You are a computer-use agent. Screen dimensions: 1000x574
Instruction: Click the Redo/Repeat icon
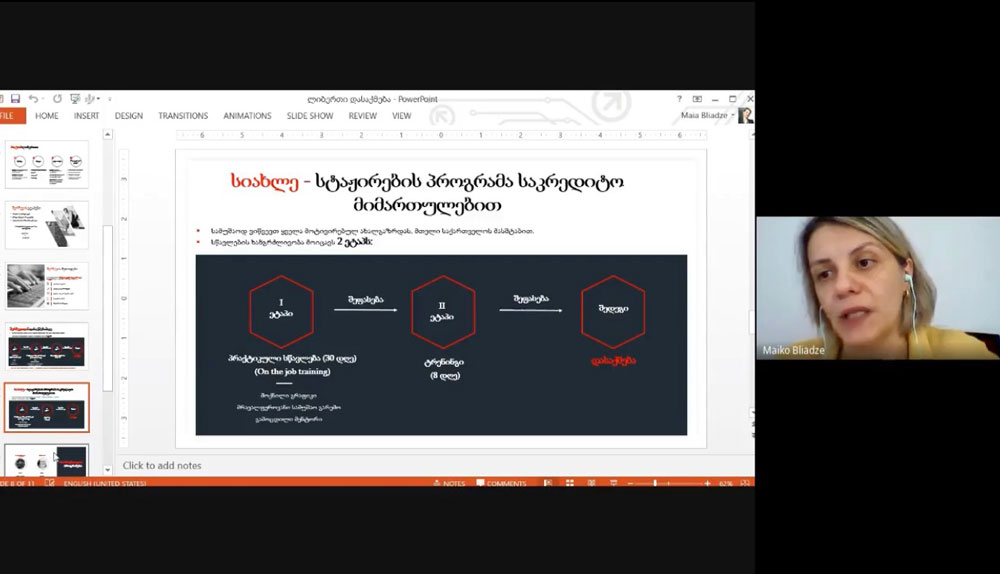pyautogui.click(x=57, y=99)
